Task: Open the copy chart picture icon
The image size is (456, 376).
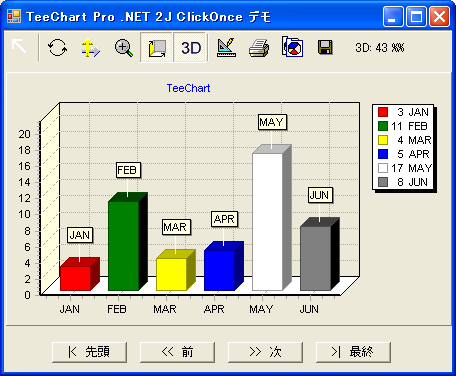Action: pyautogui.click(x=292, y=47)
